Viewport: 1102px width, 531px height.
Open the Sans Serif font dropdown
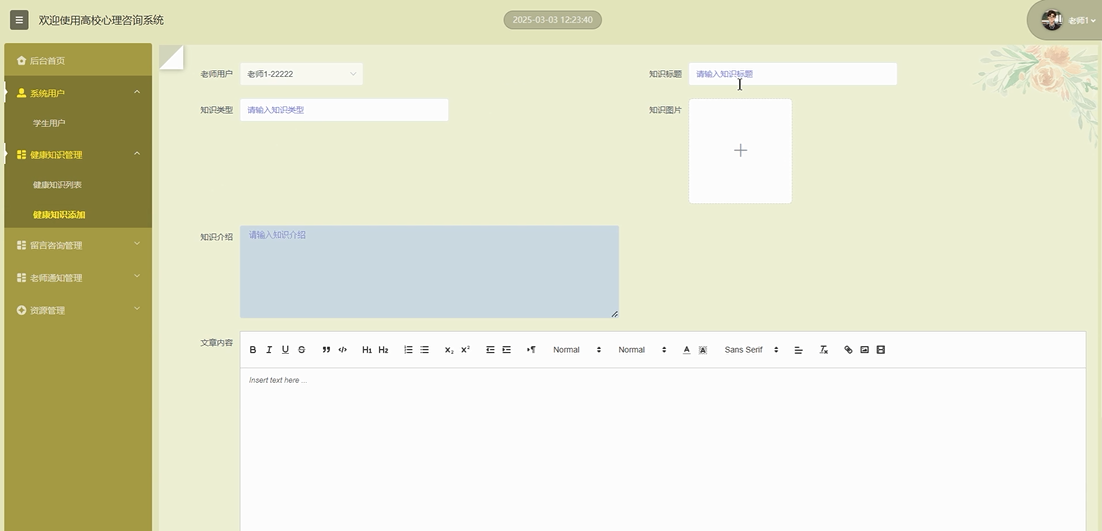(x=751, y=350)
